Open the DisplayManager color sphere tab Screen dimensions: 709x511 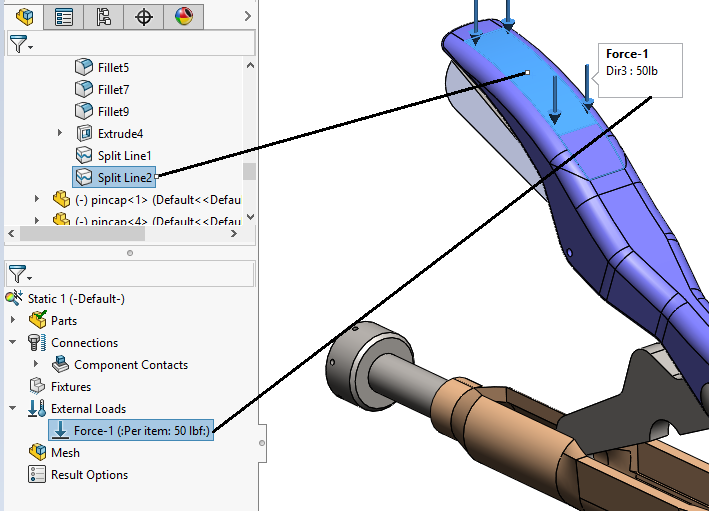pyautogui.click(x=184, y=17)
